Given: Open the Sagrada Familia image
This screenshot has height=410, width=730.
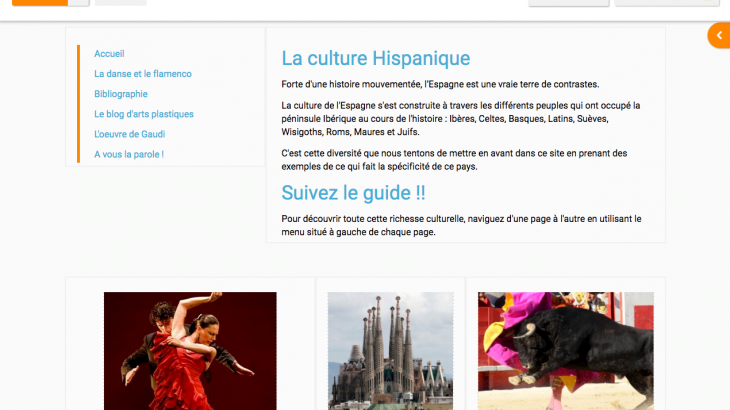Looking at the screenshot, I should point(390,350).
